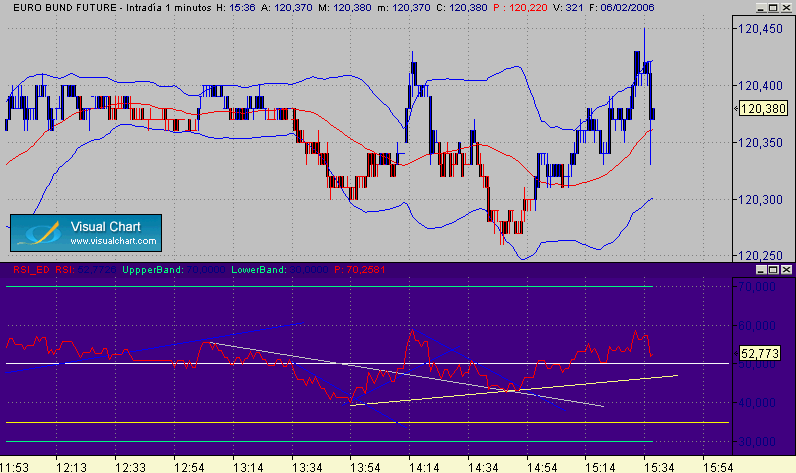This screenshot has height=473, width=796.
Task: Click the highlighted 120,380 current price tag
Action: [x=763, y=108]
